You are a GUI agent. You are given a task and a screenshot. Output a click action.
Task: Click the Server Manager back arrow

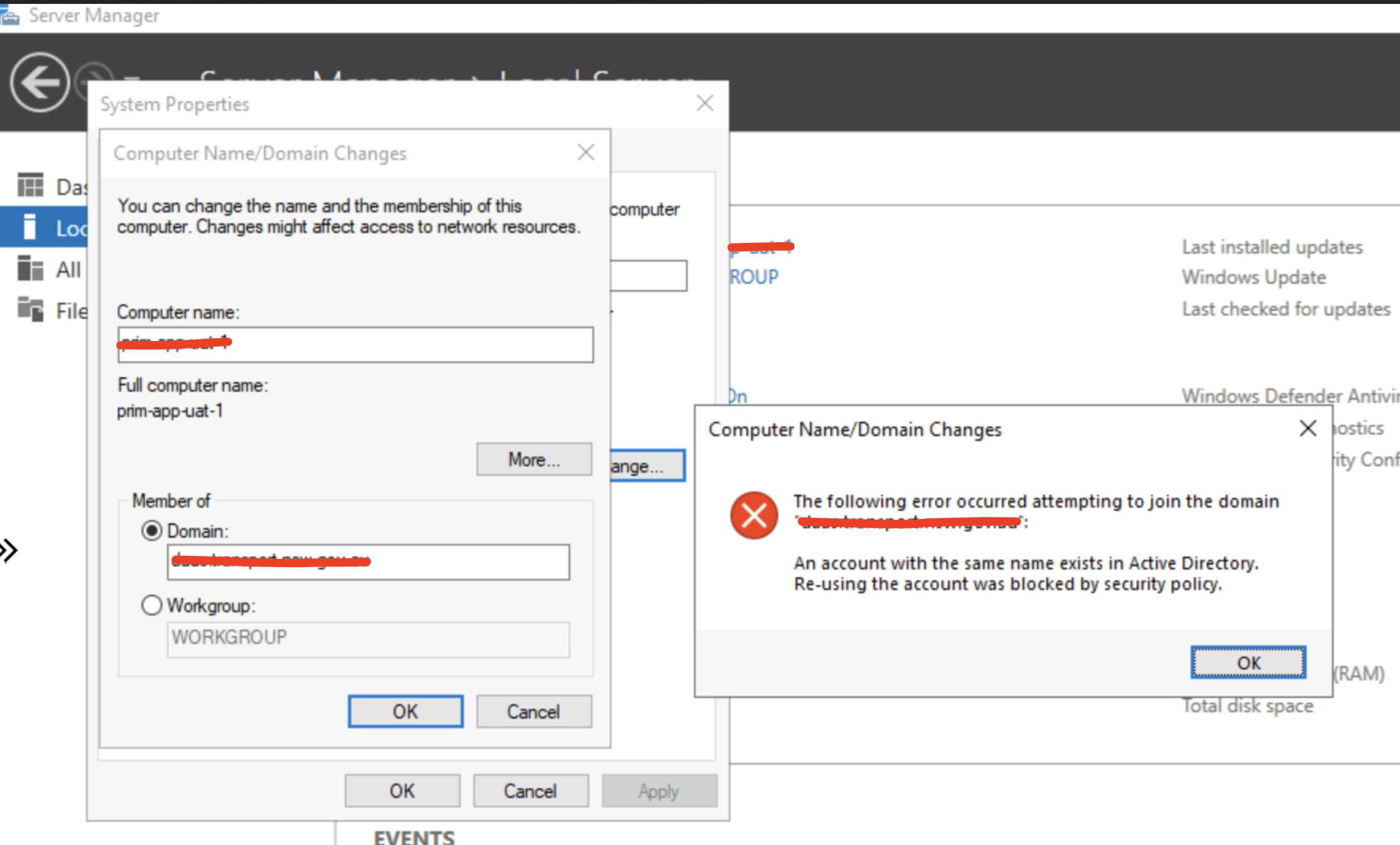pyautogui.click(x=39, y=83)
